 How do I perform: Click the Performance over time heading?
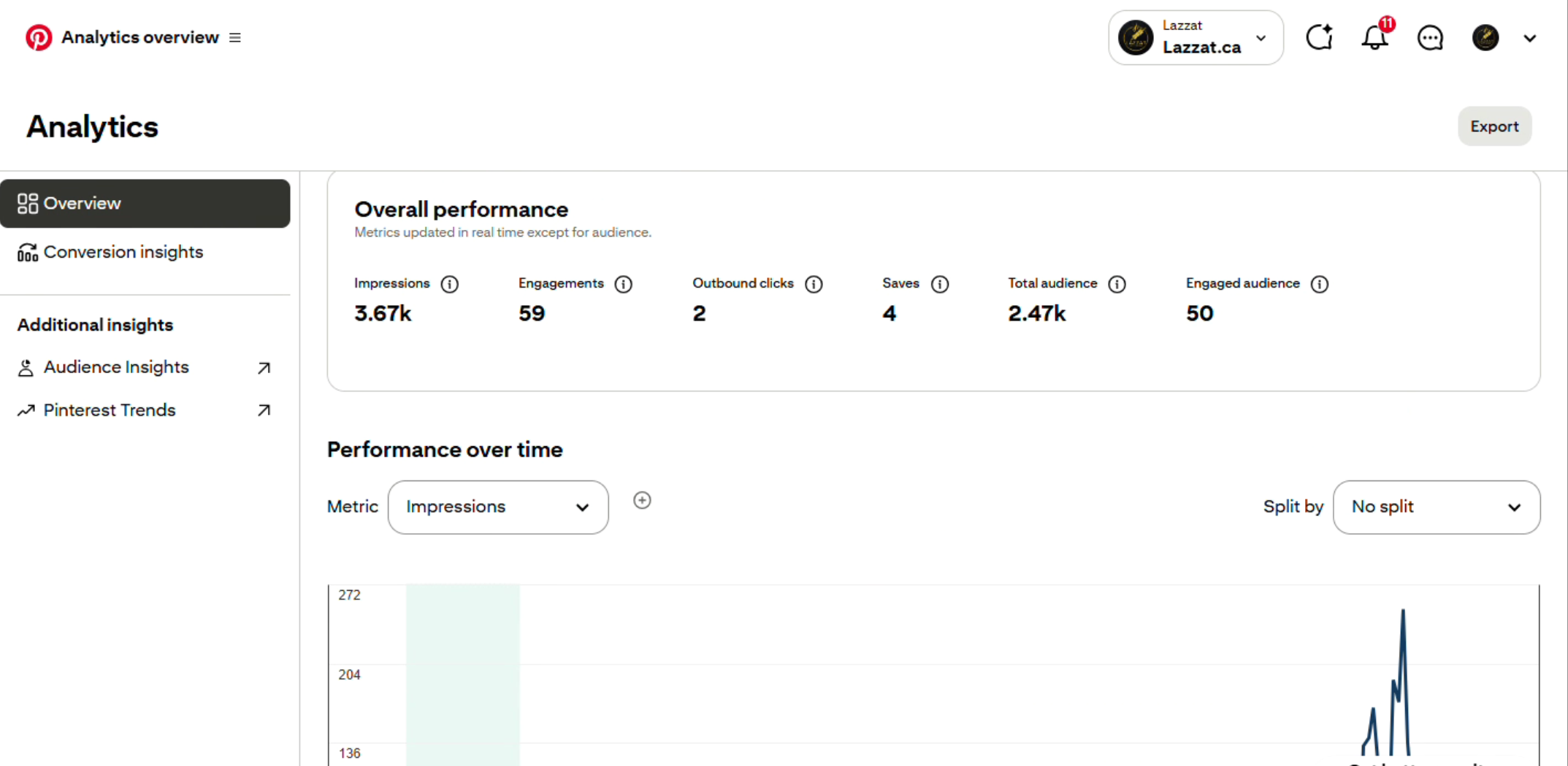coord(445,450)
